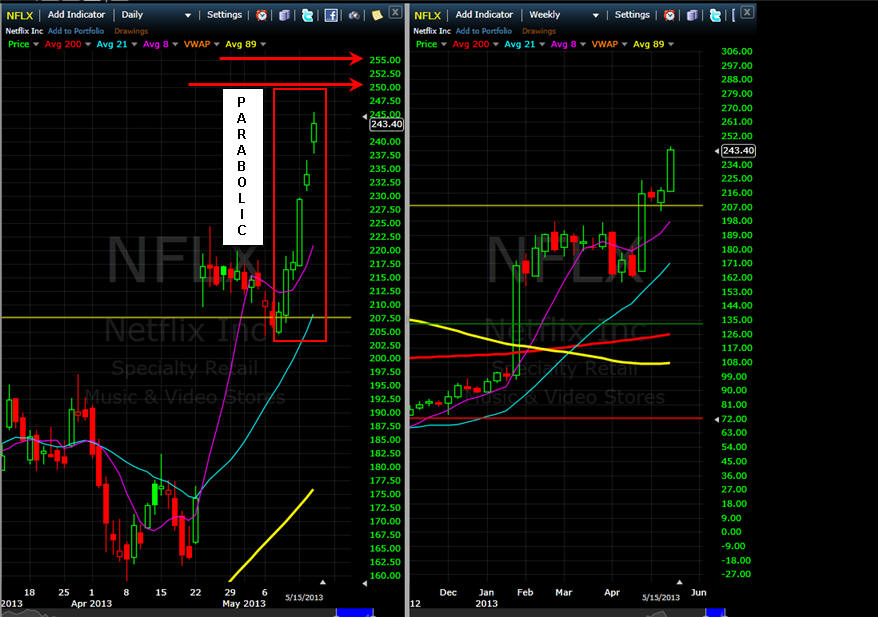Viewport: 878px width, 617px height.
Task: Click the camera snapshot icon in Daily chart
Action: tap(354, 15)
